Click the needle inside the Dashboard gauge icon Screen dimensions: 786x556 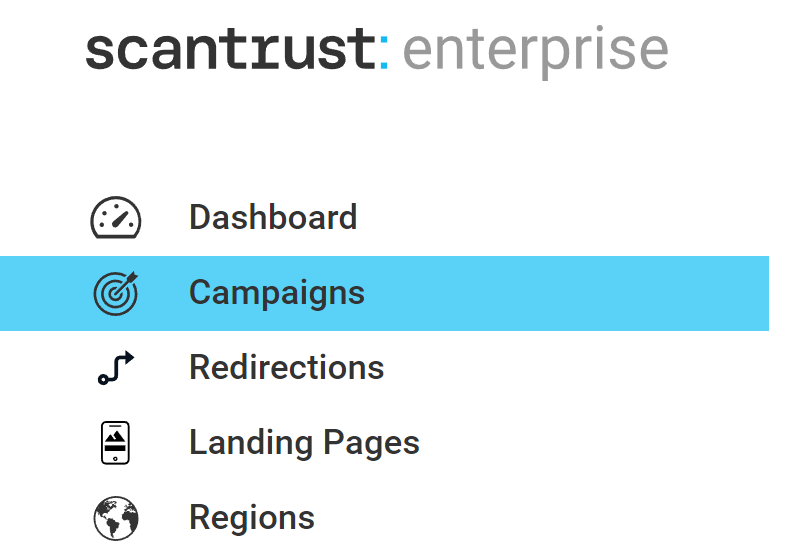coord(120,215)
